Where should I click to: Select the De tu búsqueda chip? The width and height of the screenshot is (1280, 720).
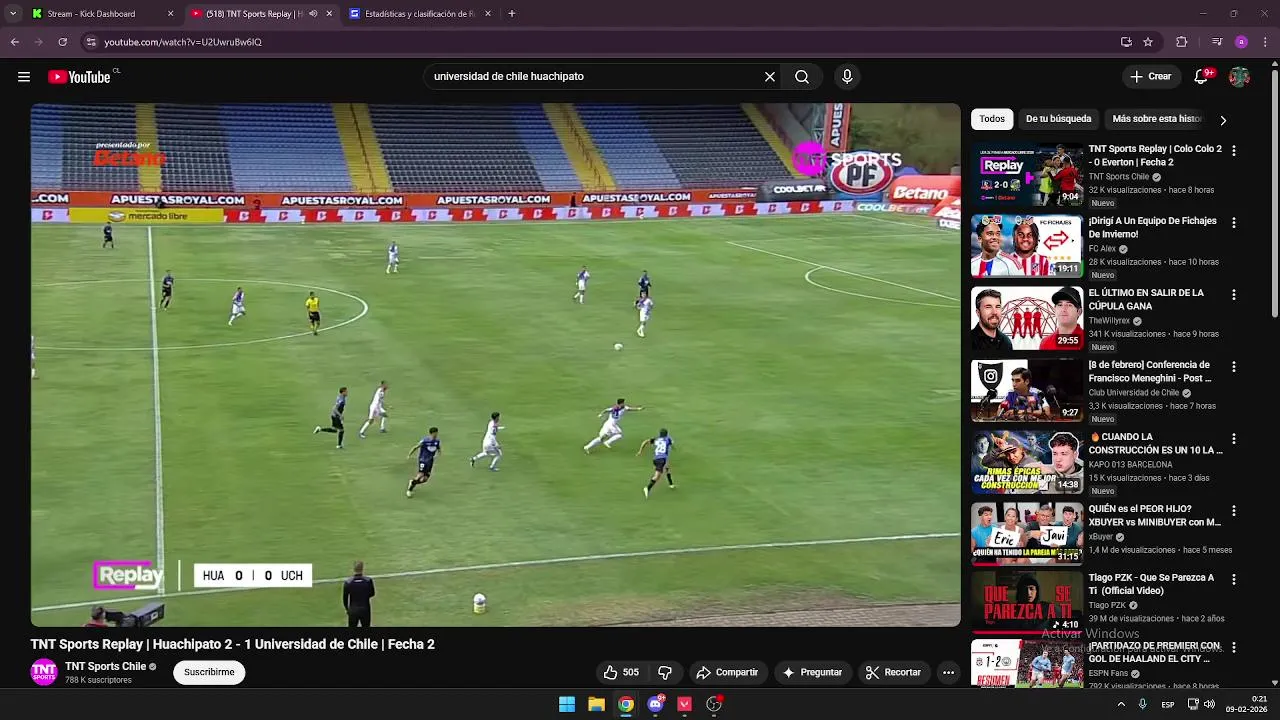coord(1058,119)
